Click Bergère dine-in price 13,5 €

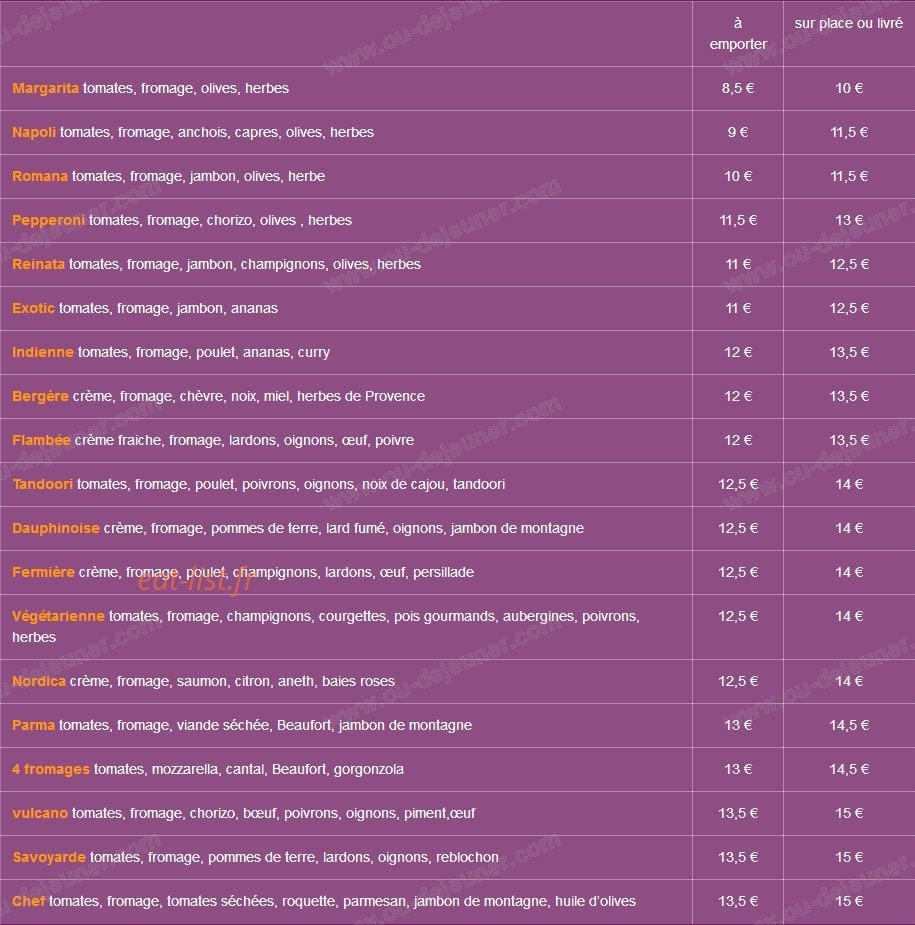[x=849, y=396]
